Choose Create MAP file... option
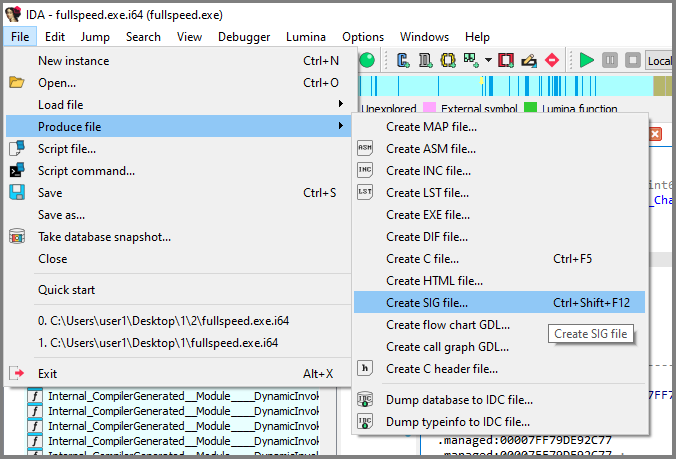 499,127
